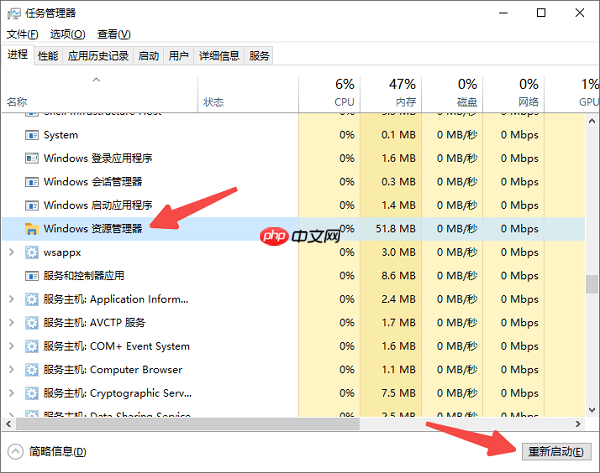Switch to the 用户 tab
Screen dimensions: 600x473
(x=179, y=56)
